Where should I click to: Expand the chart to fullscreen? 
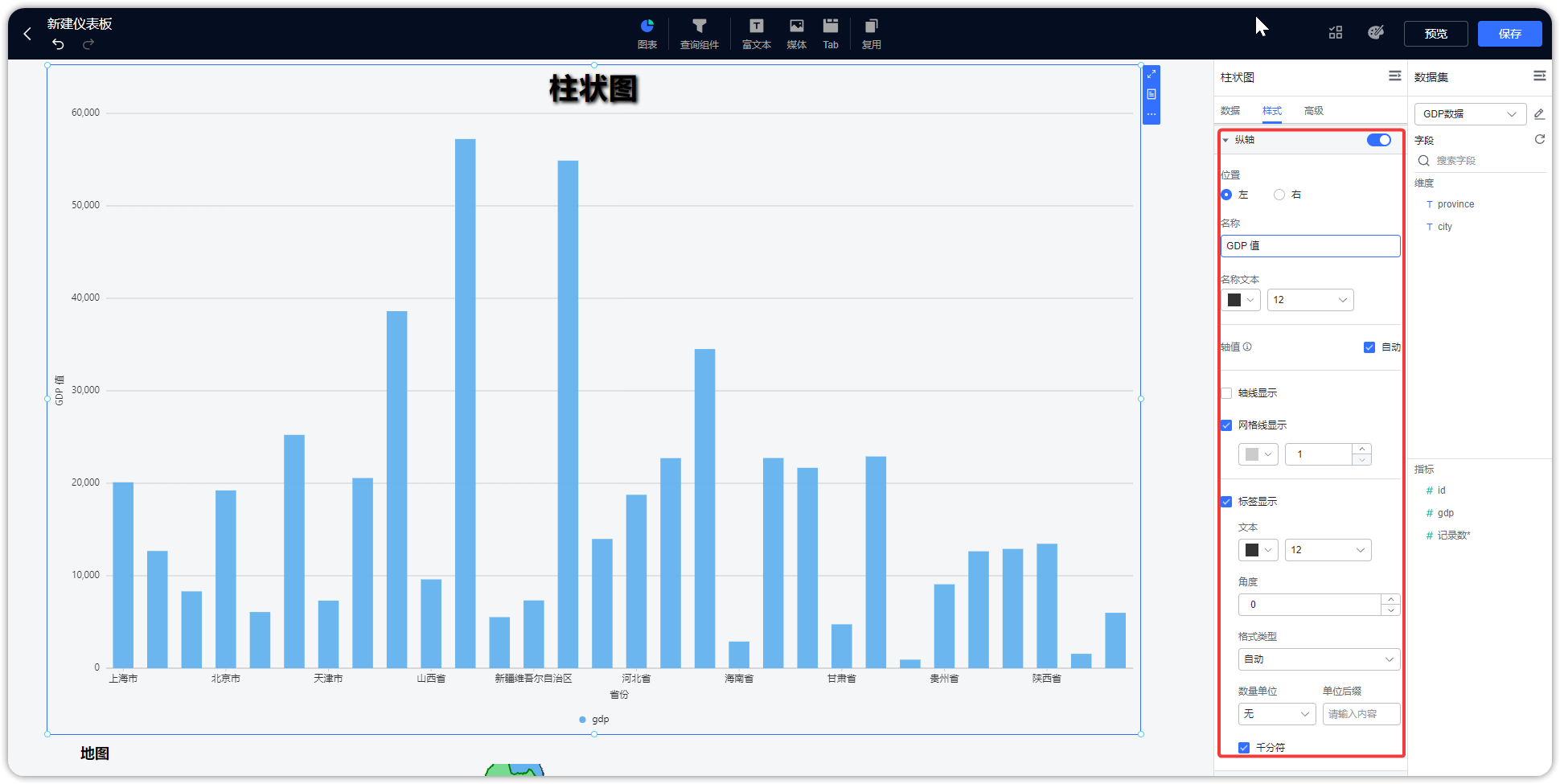tap(1152, 74)
